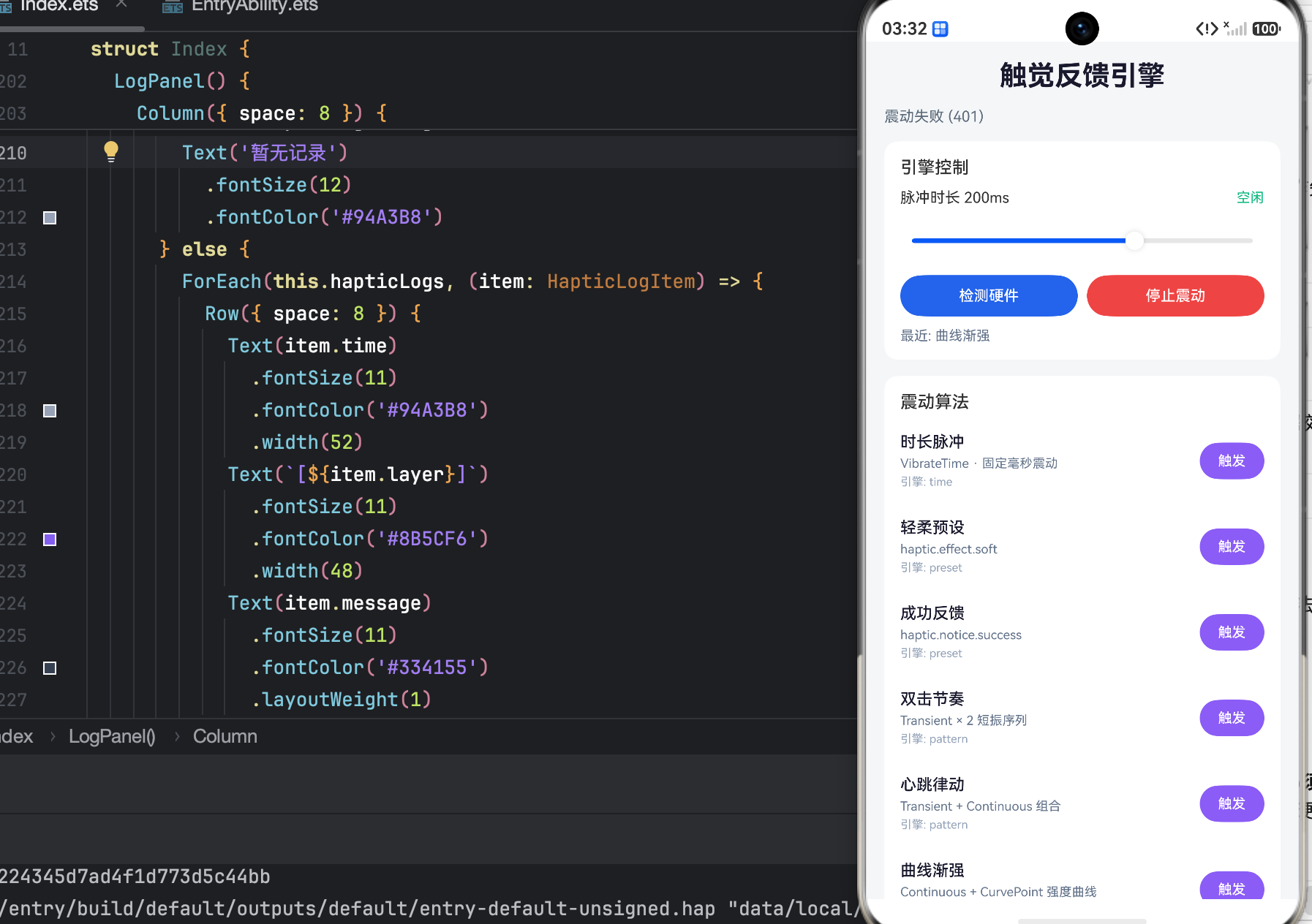The image size is (1312, 924).
Task: Click the battery 100 indicator
Action: point(1266,29)
